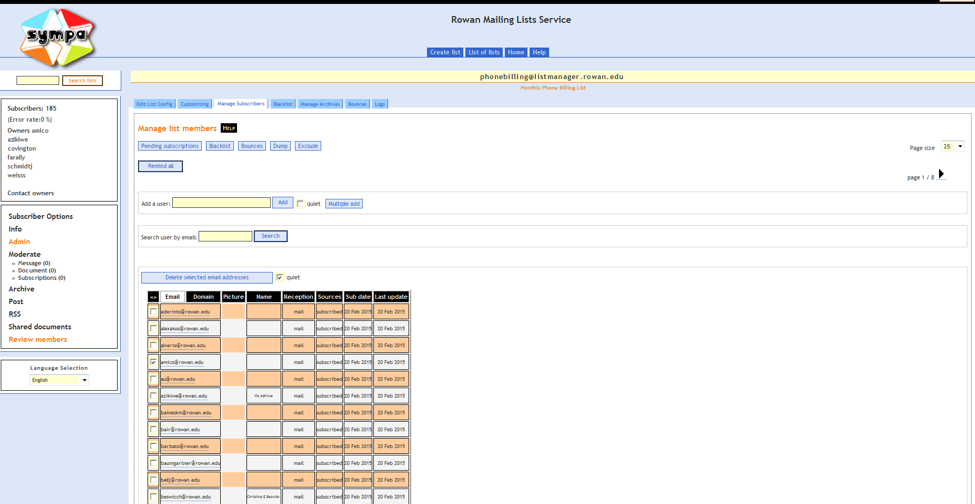Check the au@rowan.edu checkbox
The image size is (975, 504).
pyautogui.click(x=153, y=378)
